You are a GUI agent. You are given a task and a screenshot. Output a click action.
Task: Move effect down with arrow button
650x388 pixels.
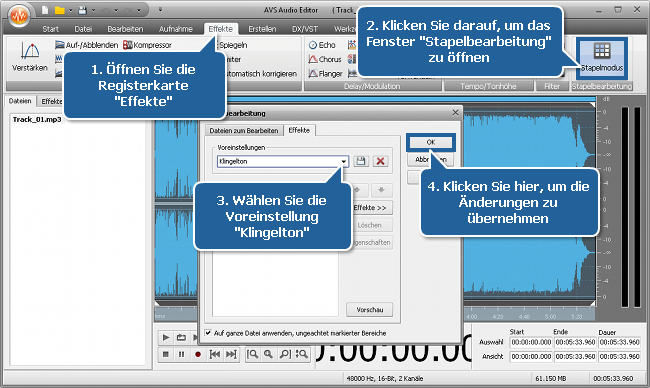pos(381,190)
